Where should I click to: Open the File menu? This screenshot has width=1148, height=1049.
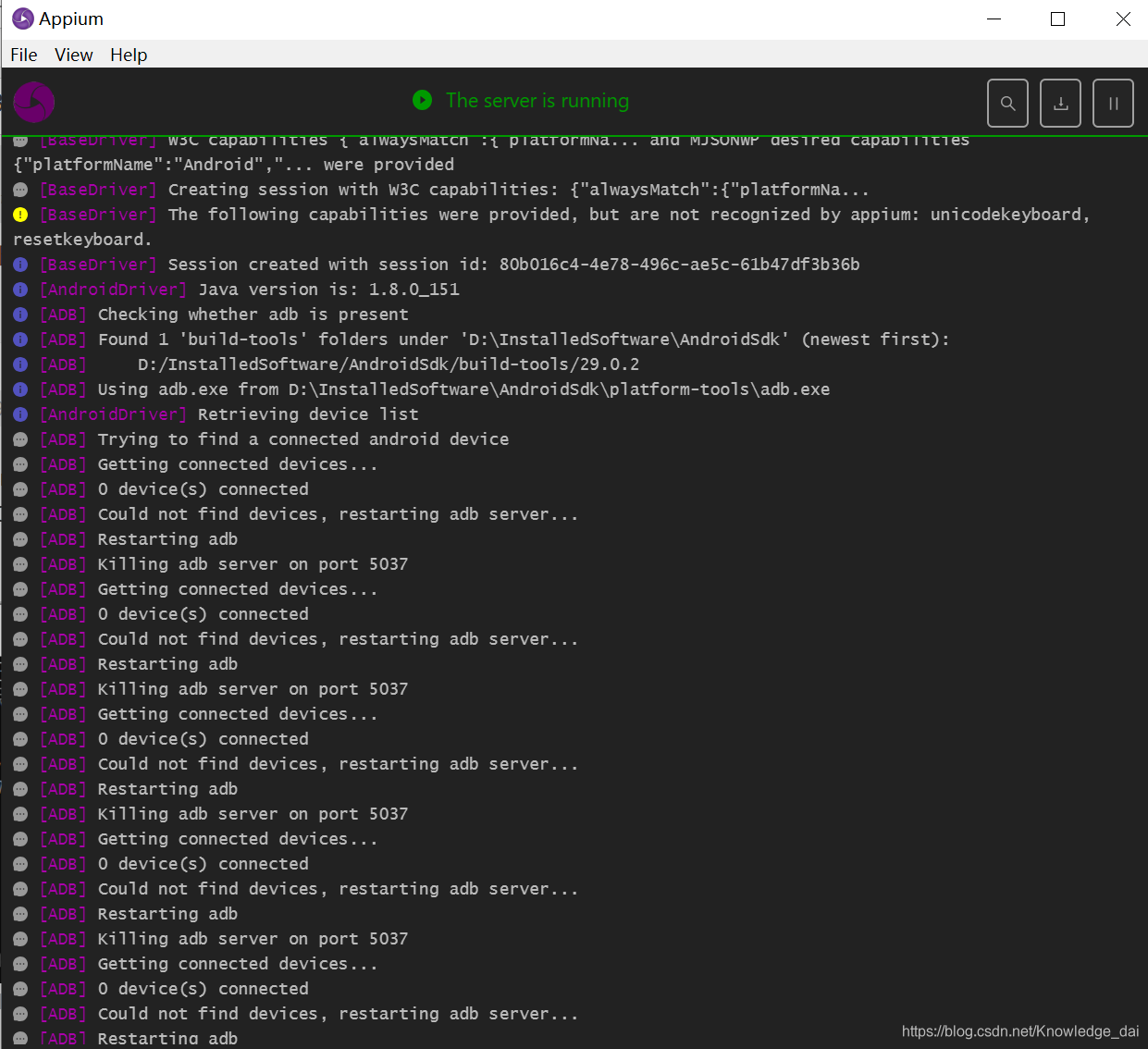click(x=24, y=55)
